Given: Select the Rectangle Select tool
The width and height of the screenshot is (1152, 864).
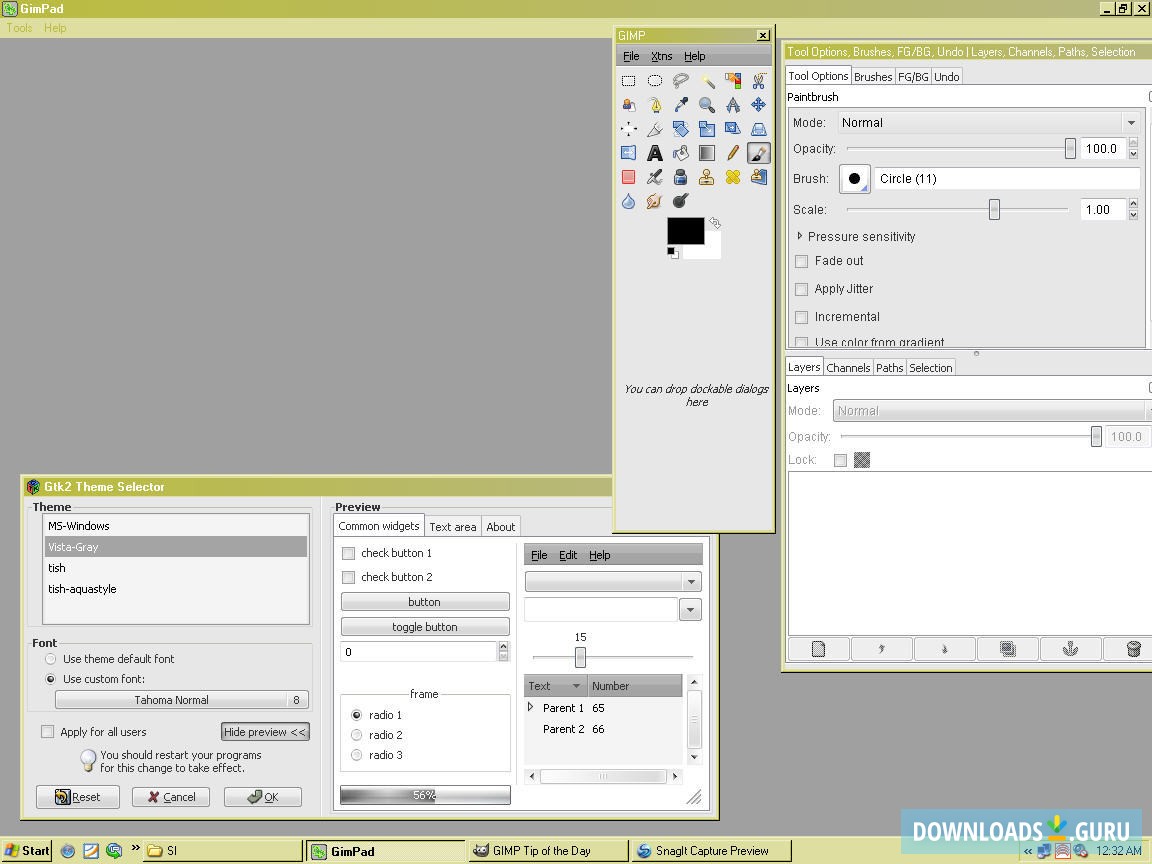Looking at the screenshot, I should pyautogui.click(x=629, y=80).
